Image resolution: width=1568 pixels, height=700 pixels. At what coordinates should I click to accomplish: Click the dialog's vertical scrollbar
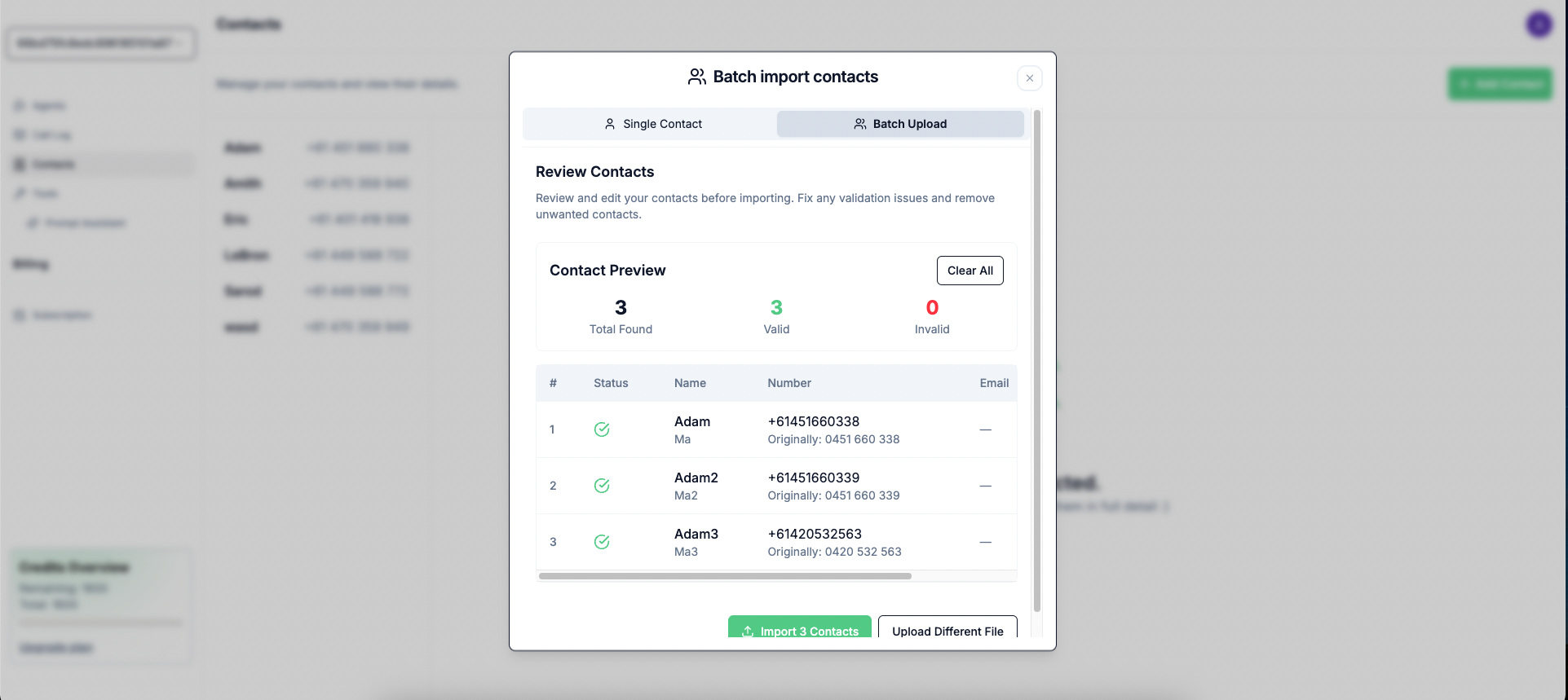click(x=1037, y=361)
